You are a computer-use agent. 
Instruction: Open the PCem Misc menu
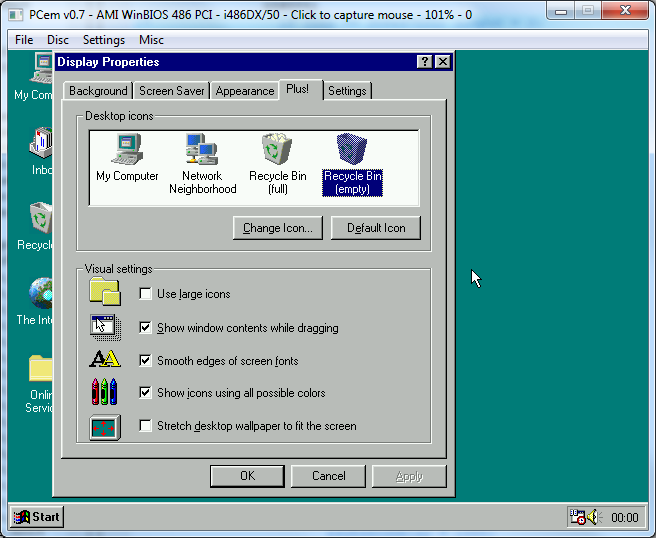pyautogui.click(x=151, y=40)
